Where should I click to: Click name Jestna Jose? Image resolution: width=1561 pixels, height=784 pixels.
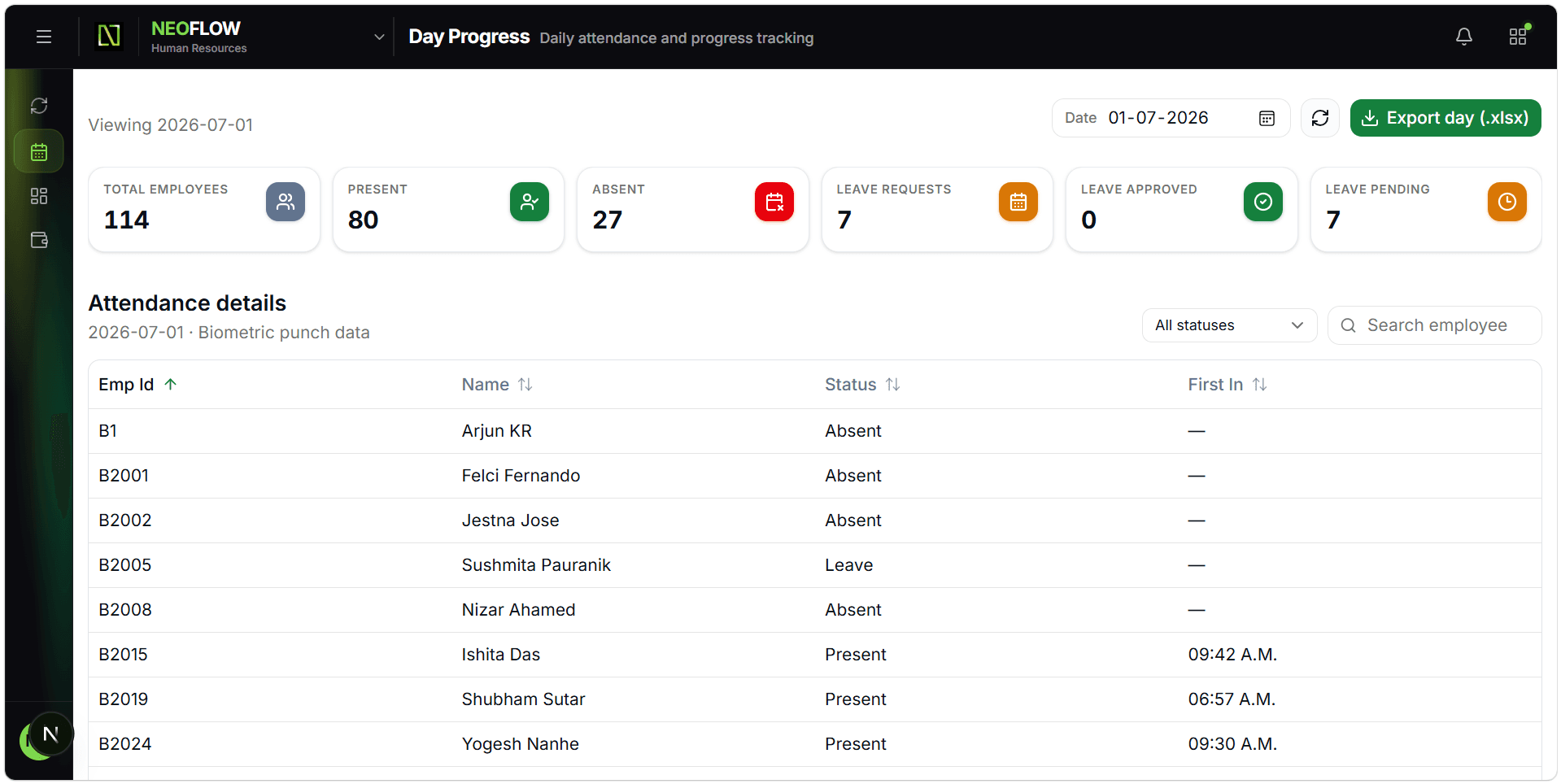[510, 520]
